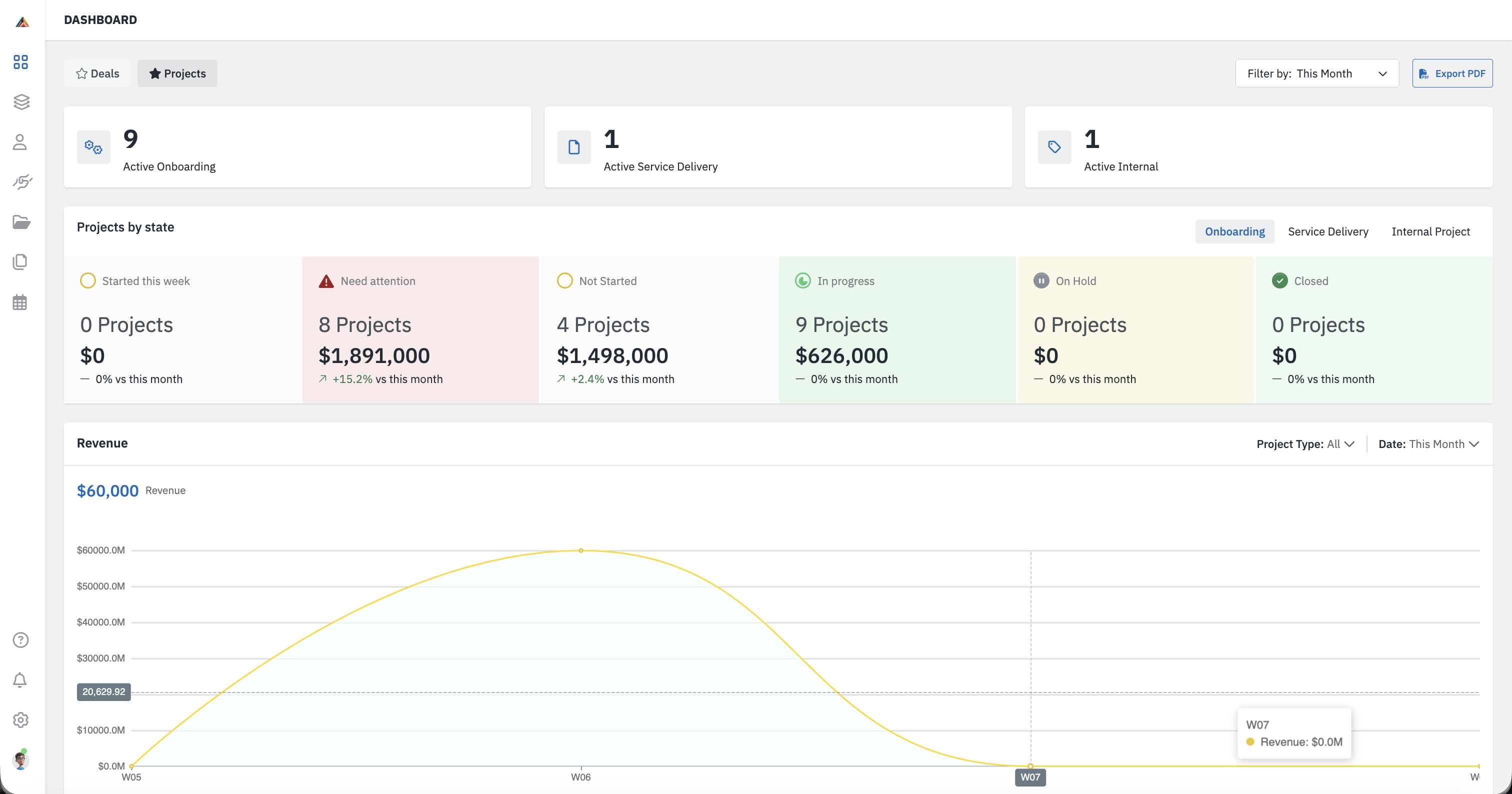Screen dimensions: 1512x794
Task: Click the help question mark icon
Action: (x=20, y=639)
